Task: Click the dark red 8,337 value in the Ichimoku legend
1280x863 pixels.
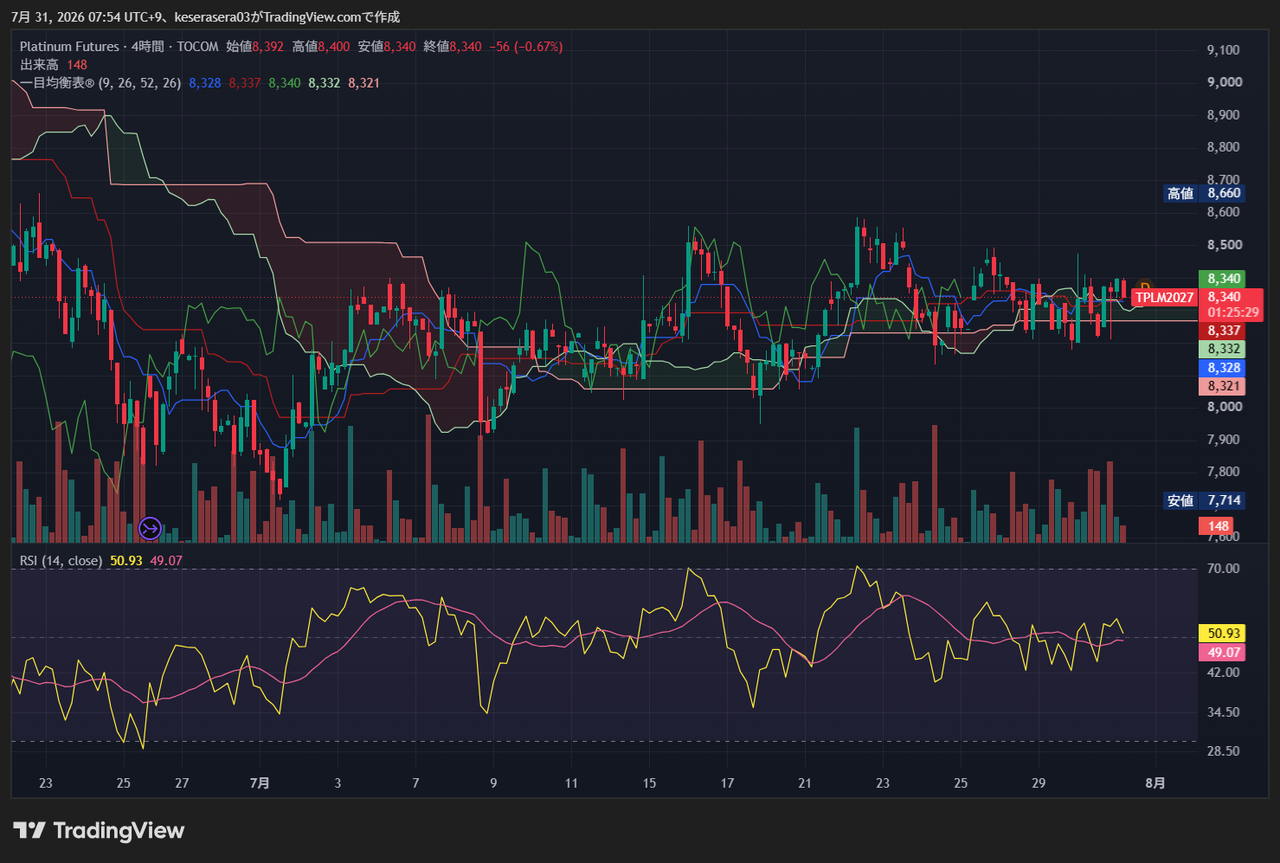Action: (x=245, y=83)
